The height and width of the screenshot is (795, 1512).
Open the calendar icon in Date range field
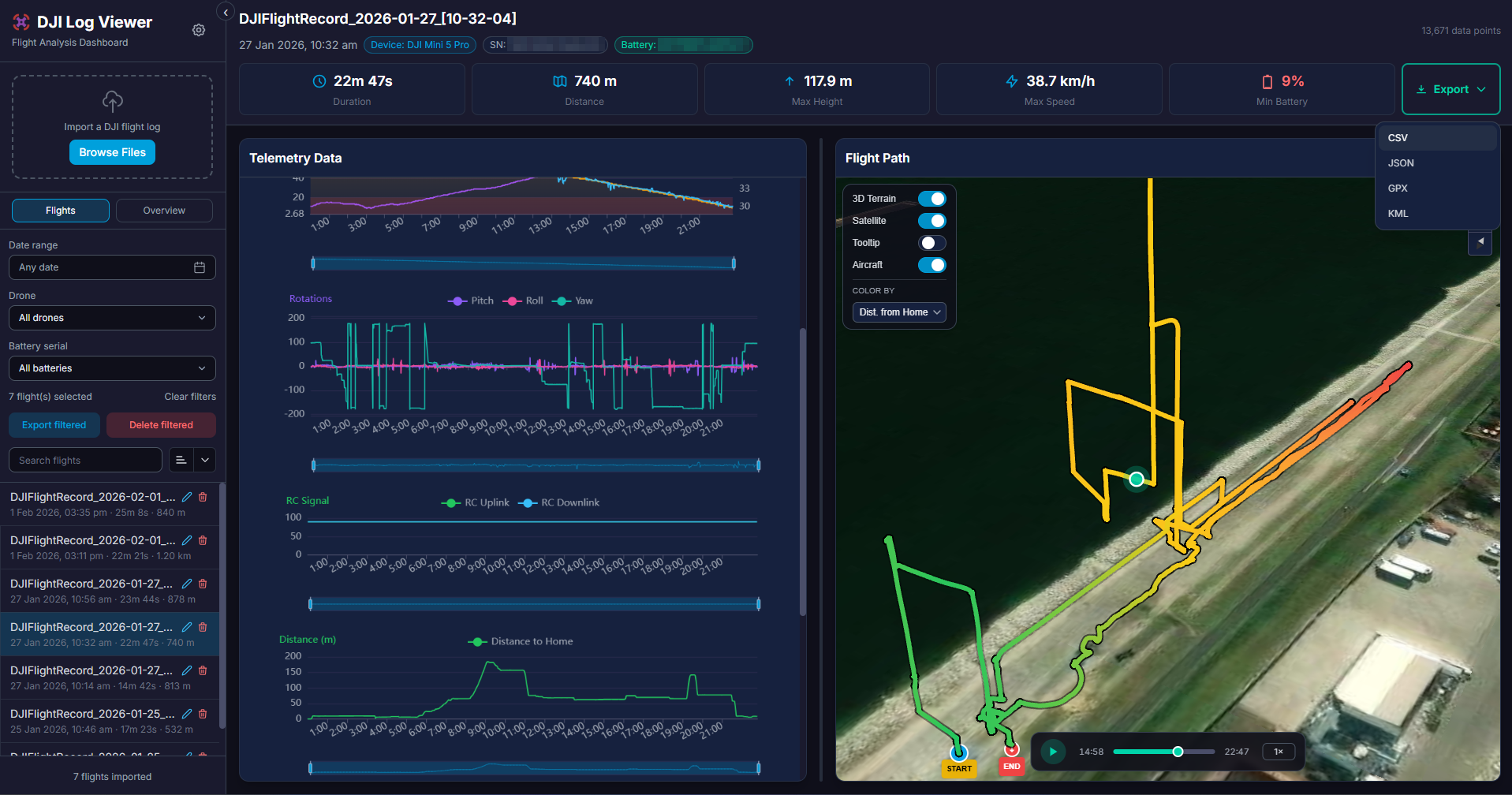[201, 267]
